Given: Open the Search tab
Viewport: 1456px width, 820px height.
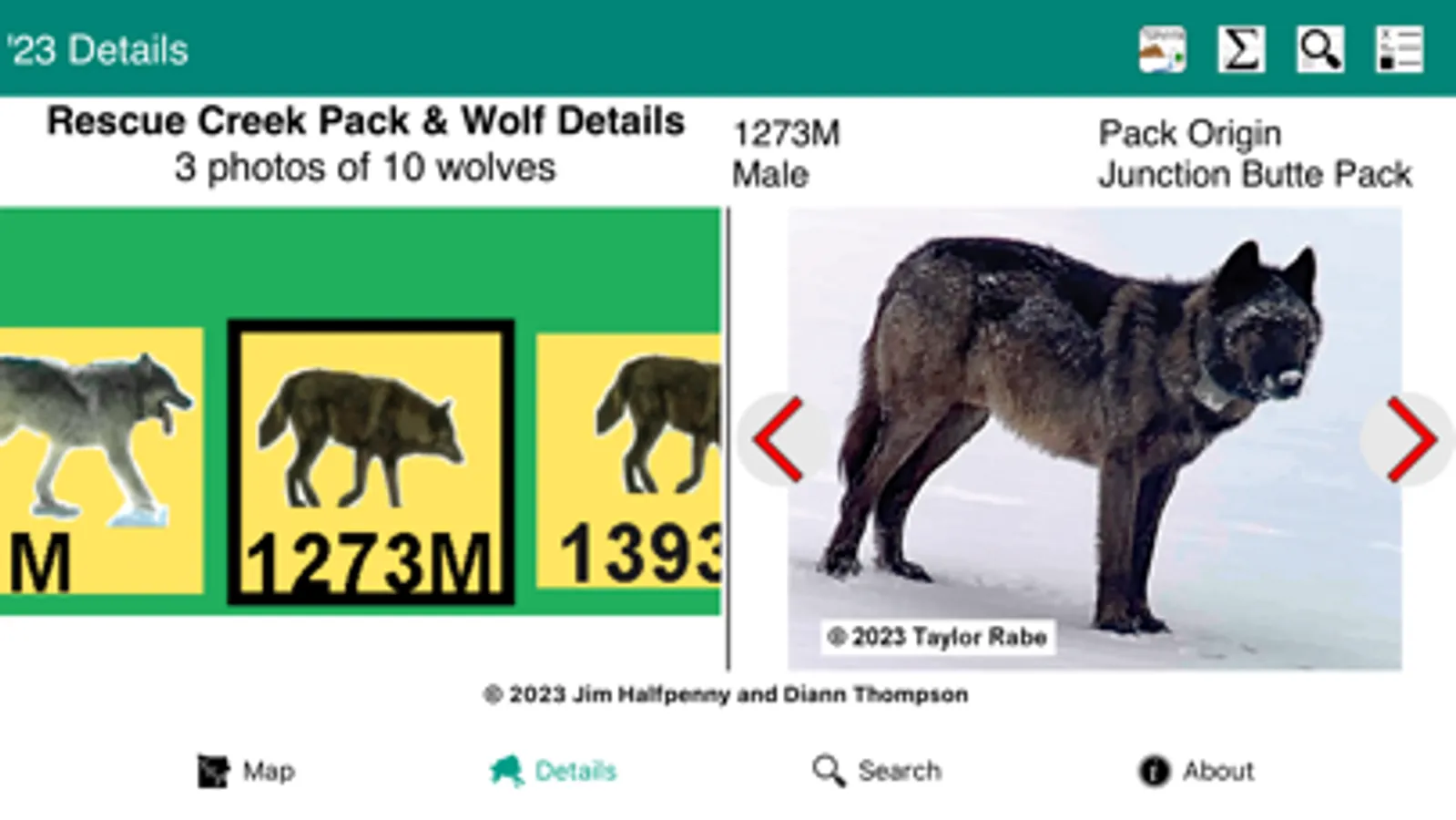Looking at the screenshot, I should click(877, 771).
